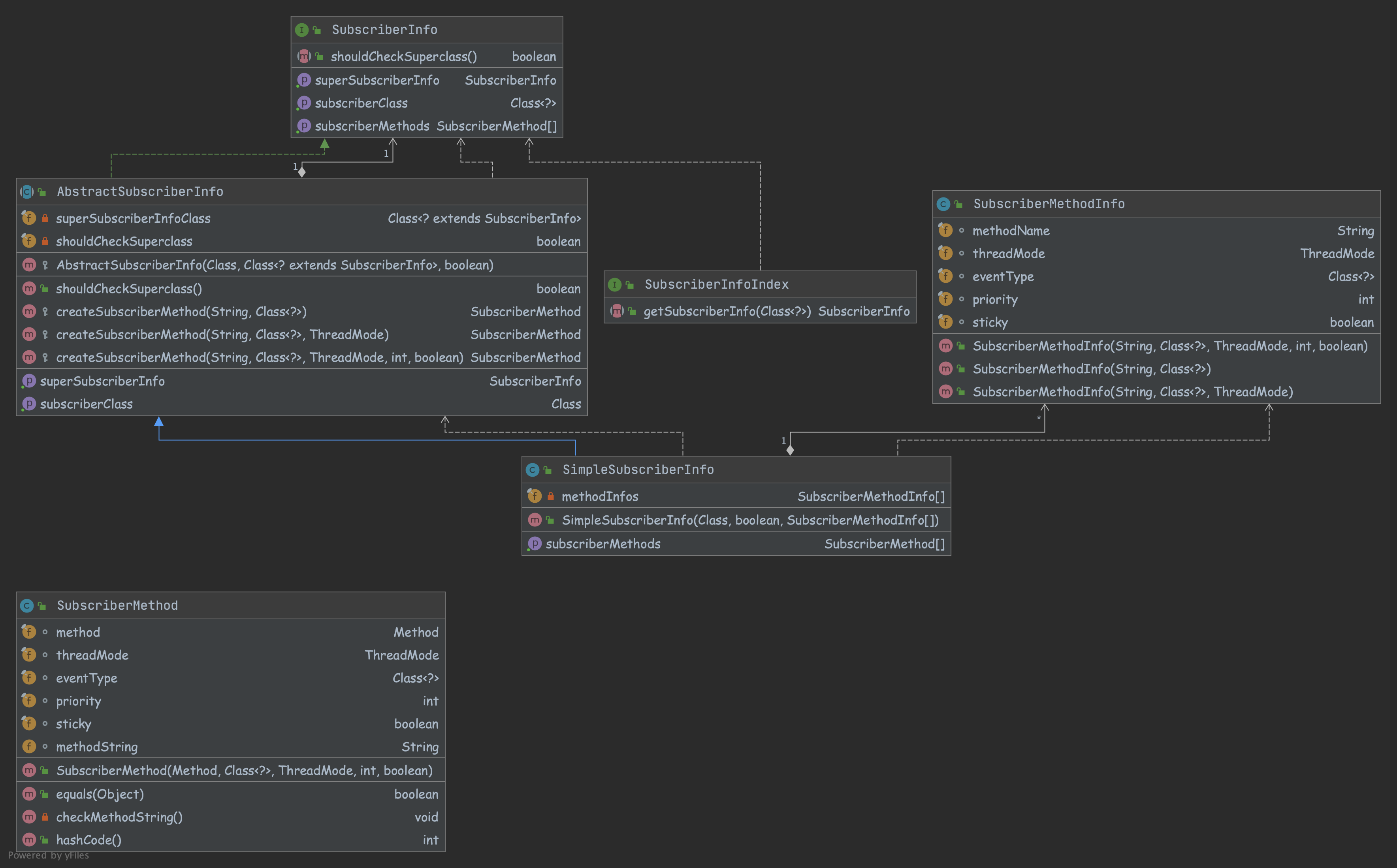Click the blue inheritance arrow under AbstractSubscriberInfo
The image size is (1397, 868).
159,422
